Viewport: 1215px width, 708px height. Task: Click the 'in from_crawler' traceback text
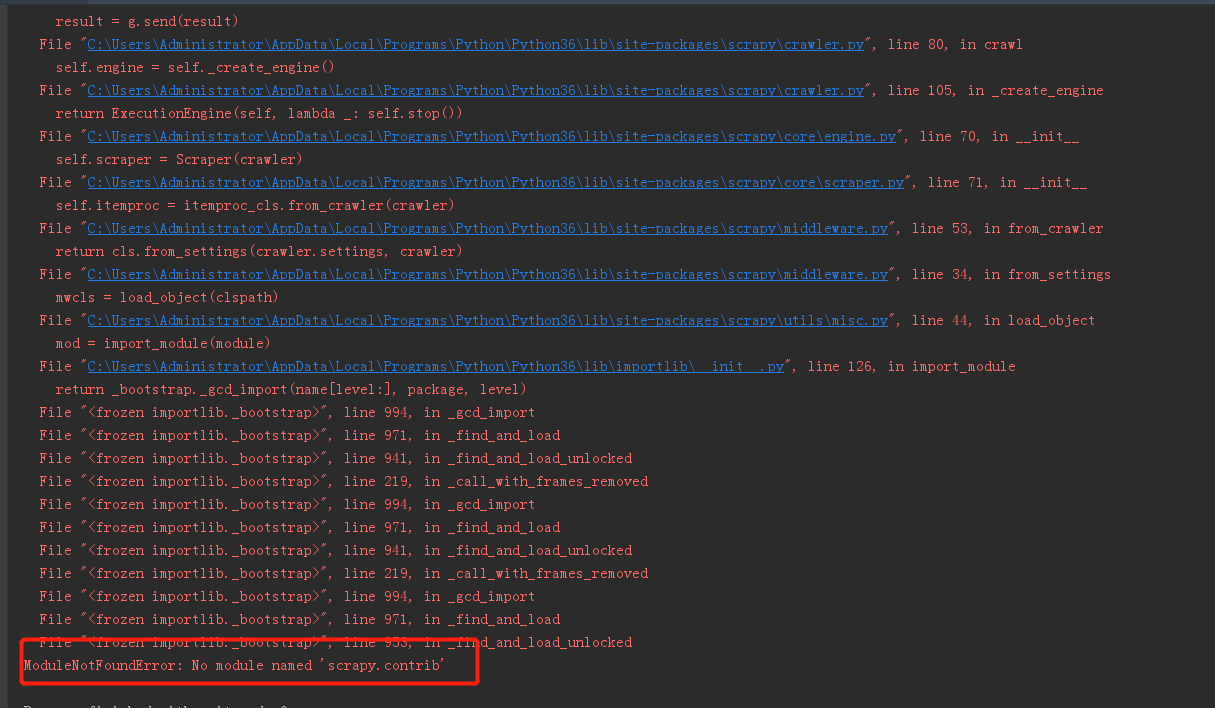[x=1051, y=228]
